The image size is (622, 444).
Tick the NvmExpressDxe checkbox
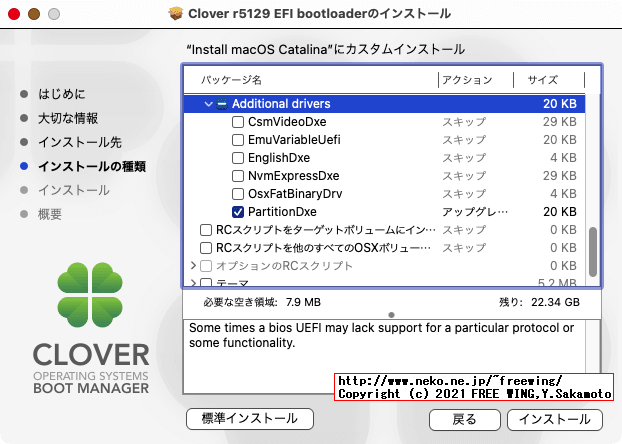tap(238, 176)
